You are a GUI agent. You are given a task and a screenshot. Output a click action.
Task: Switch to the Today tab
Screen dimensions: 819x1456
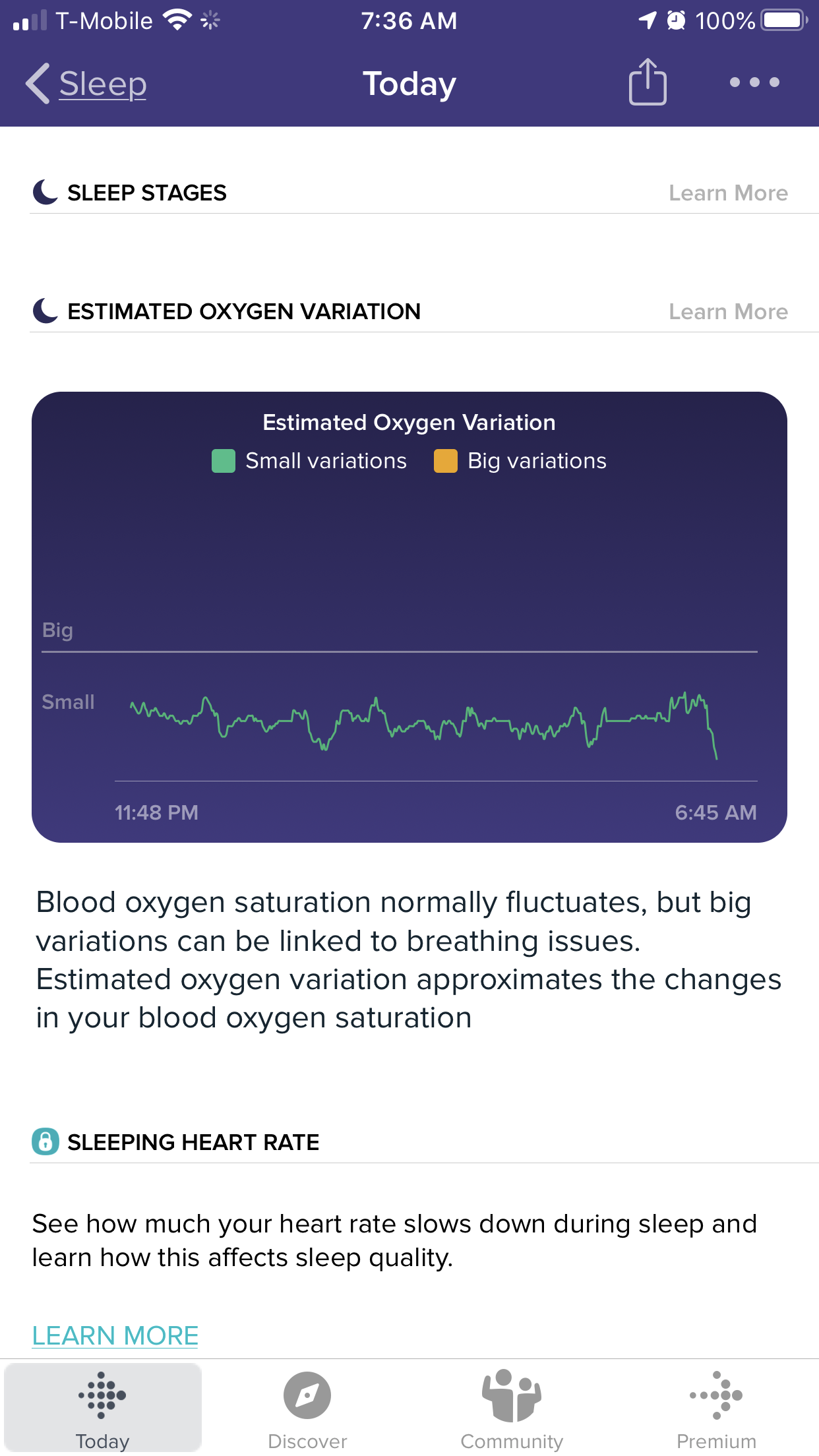tap(103, 1409)
